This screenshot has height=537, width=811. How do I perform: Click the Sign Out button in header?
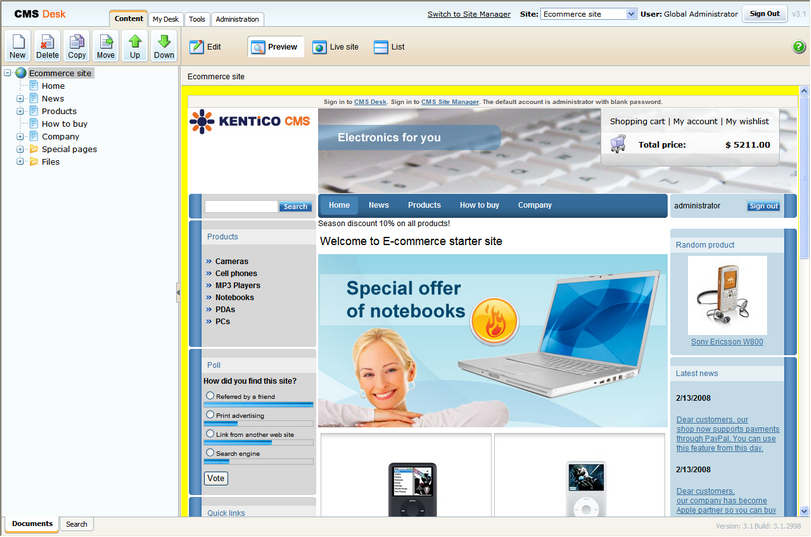click(764, 13)
